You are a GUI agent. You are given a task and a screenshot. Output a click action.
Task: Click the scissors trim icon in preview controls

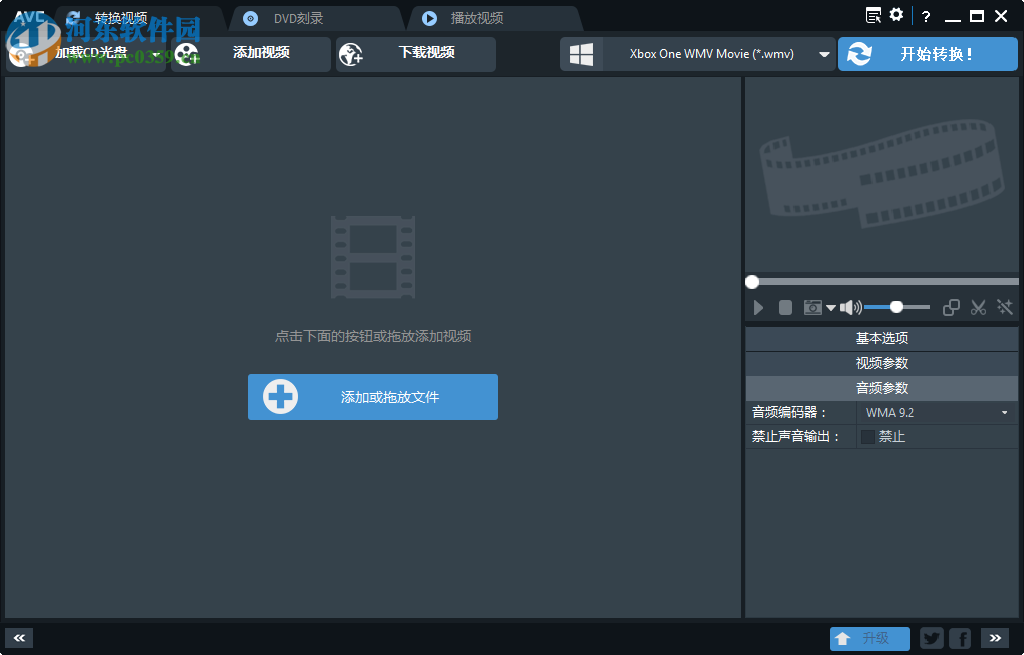pyautogui.click(x=978, y=307)
